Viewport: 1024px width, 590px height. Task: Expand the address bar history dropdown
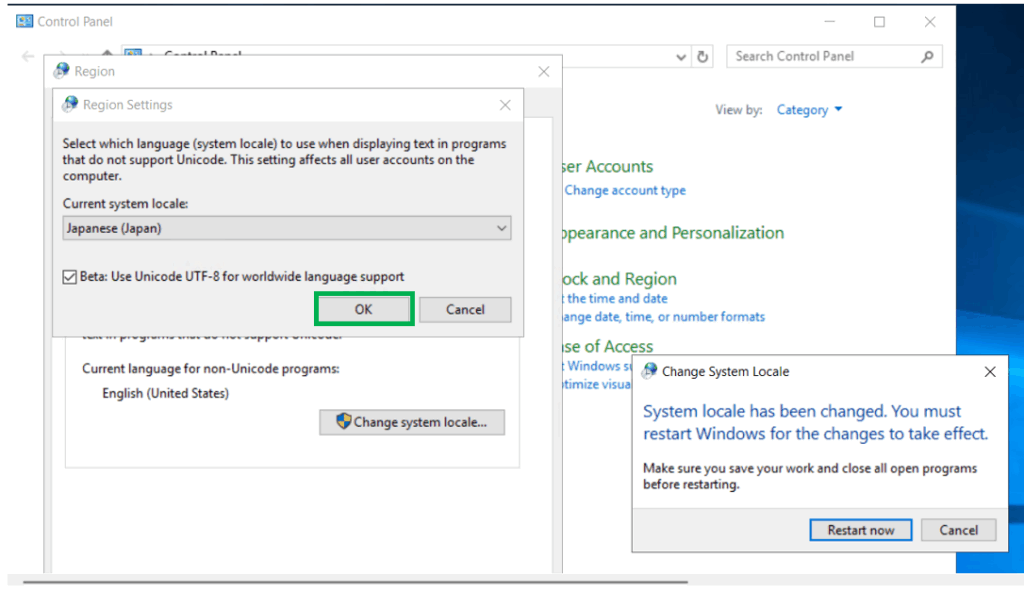[682, 57]
